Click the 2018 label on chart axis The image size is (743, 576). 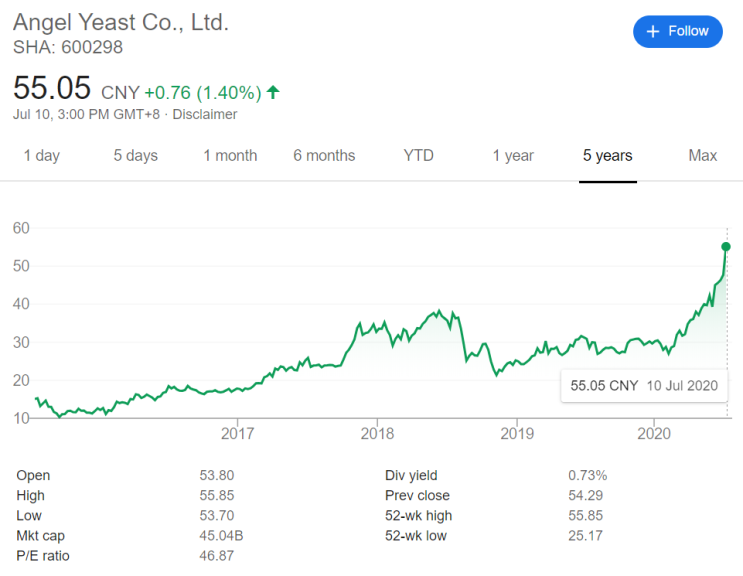[377, 434]
